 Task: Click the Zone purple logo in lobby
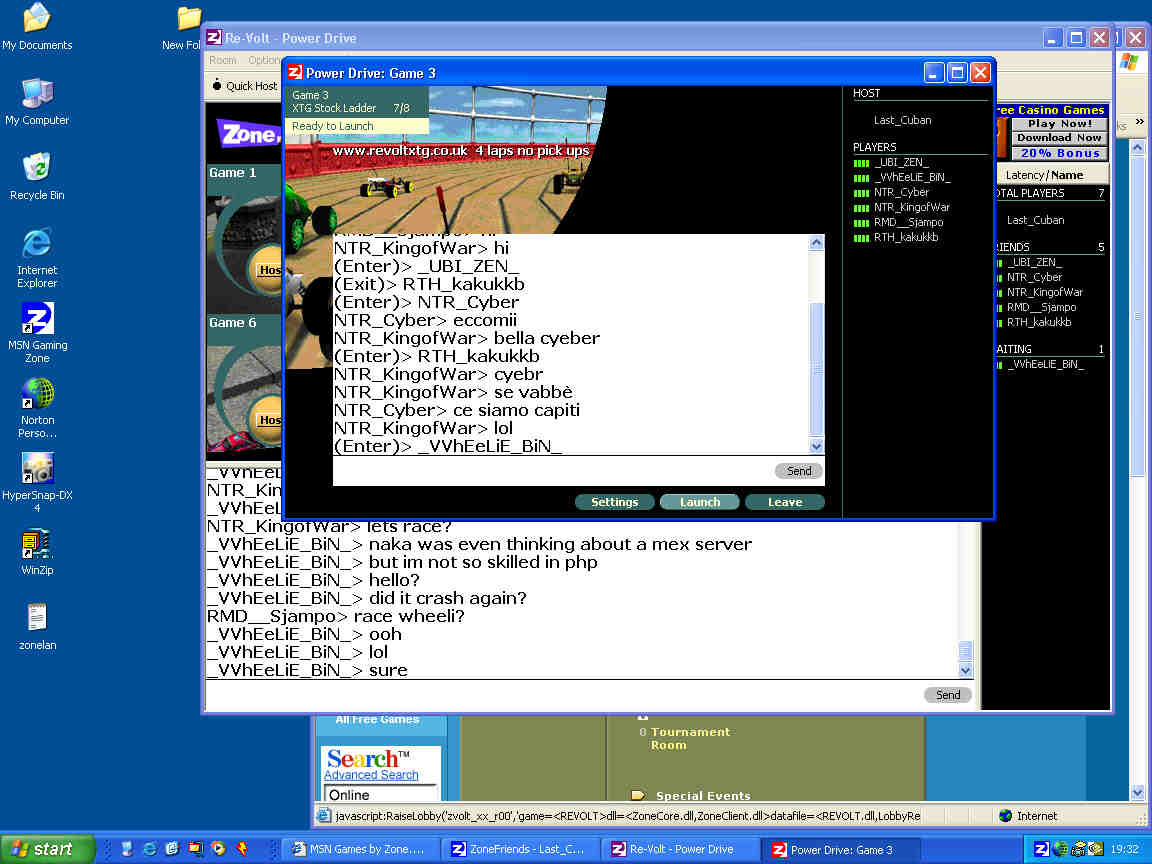click(x=248, y=134)
